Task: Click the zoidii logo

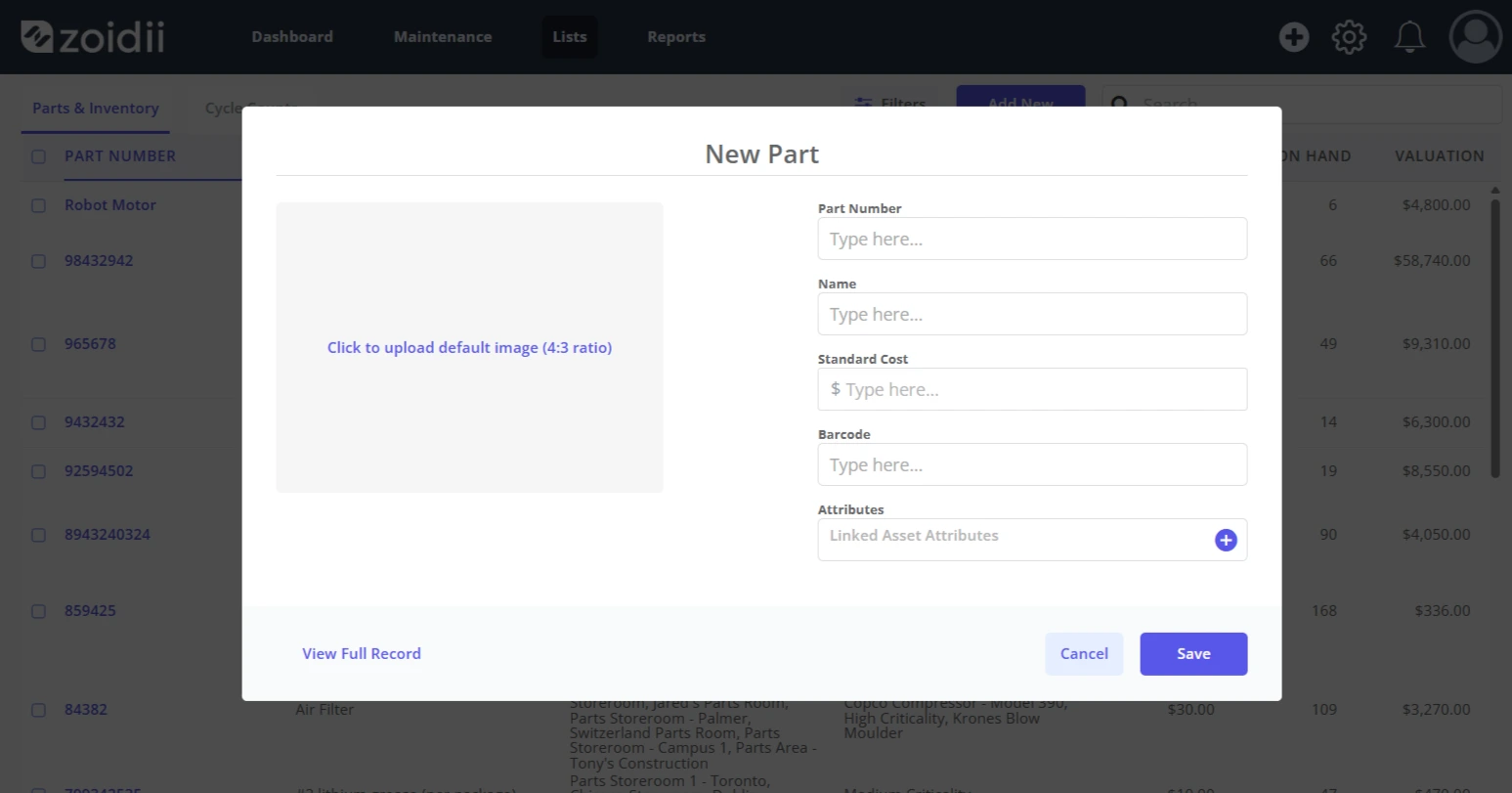Action: [93, 37]
